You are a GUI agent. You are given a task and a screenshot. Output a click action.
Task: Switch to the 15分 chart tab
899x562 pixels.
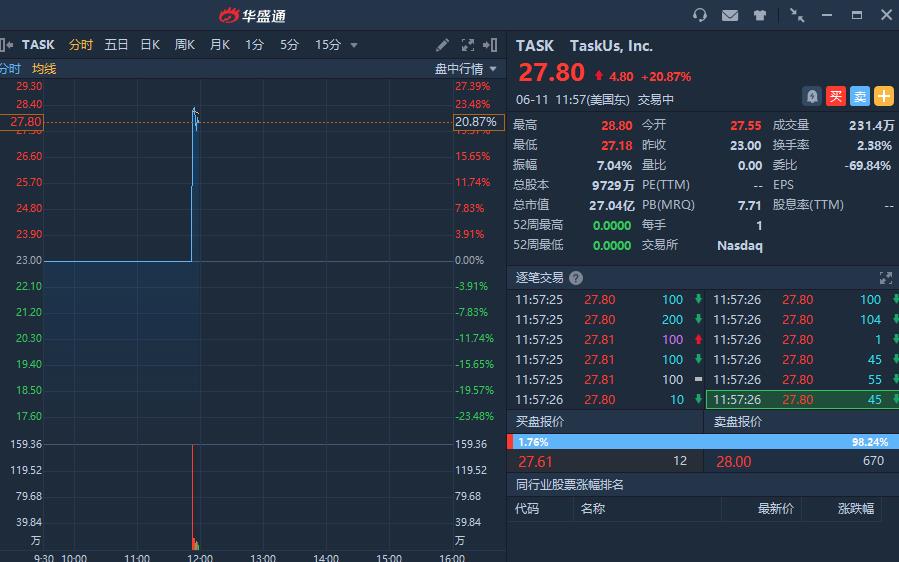pyautogui.click(x=328, y=45)
